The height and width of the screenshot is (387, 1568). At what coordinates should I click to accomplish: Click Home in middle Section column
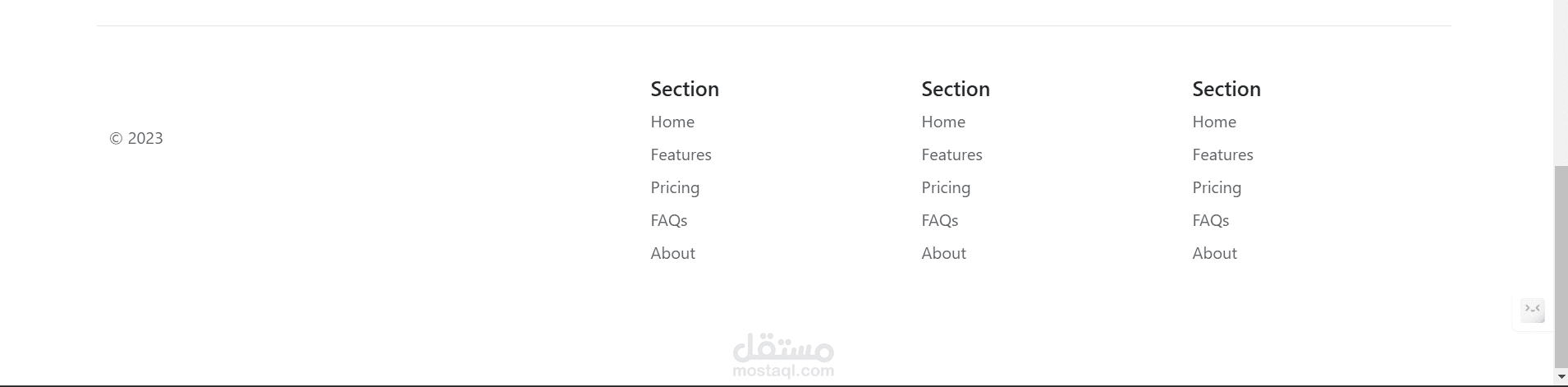click(x=943, y=122)
